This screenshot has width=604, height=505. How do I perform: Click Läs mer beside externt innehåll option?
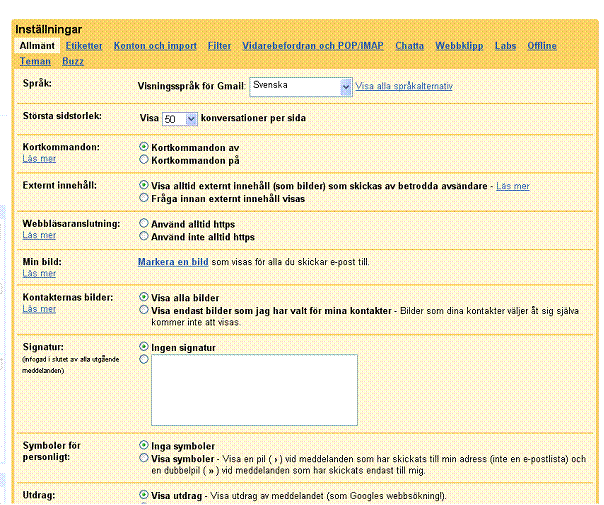coord(513,186)
